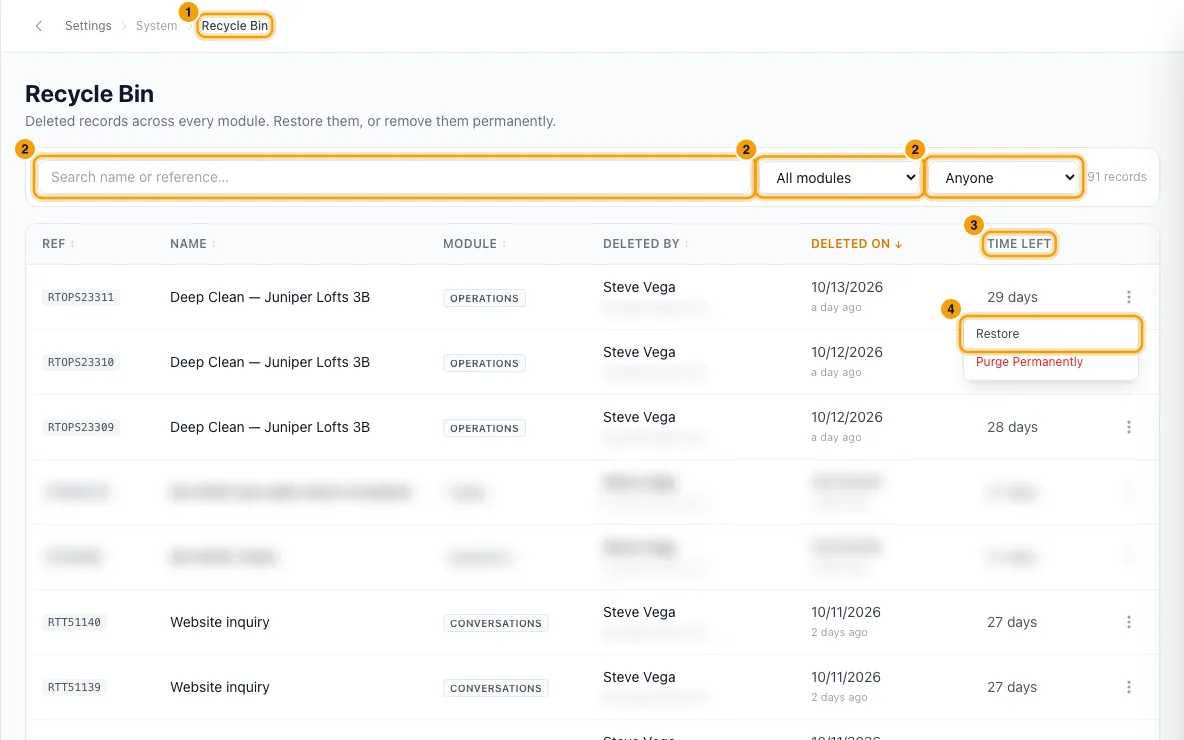Sort the table by MODULE column
This screenshot has width=1184, height=740.
[474, 244]
